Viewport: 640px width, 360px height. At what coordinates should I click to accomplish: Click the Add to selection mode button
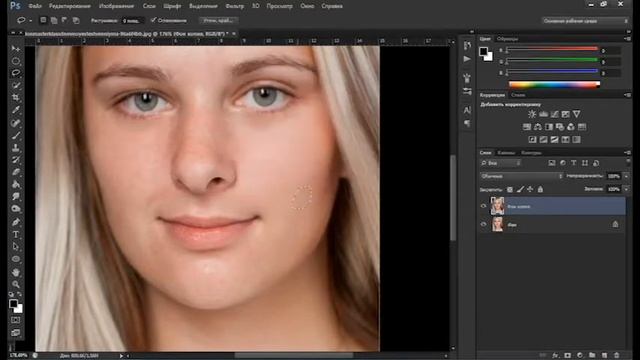pos(54,20)
